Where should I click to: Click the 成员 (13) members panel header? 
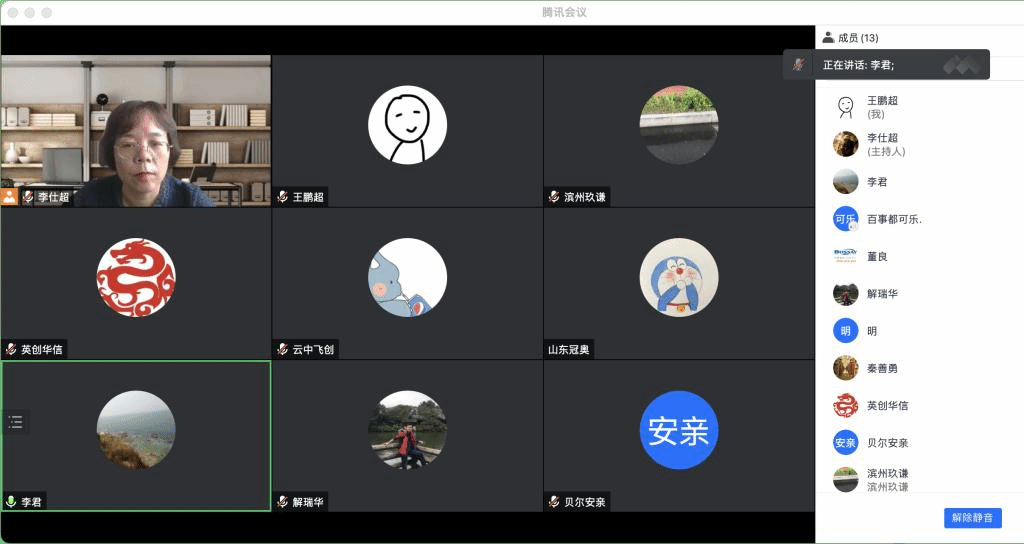click(850, 38)
